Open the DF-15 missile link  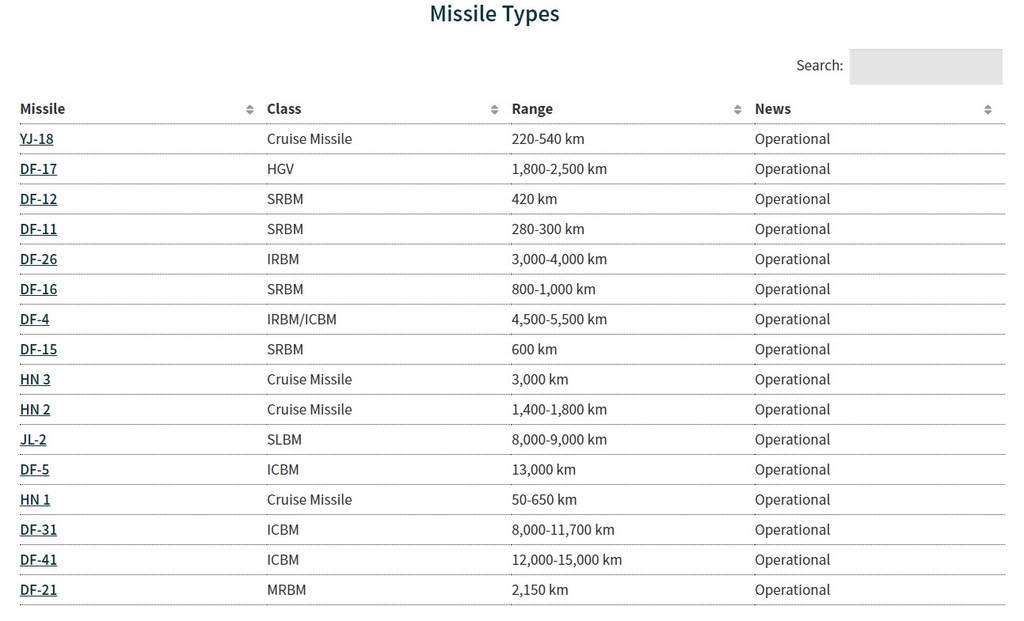point(38,349)
